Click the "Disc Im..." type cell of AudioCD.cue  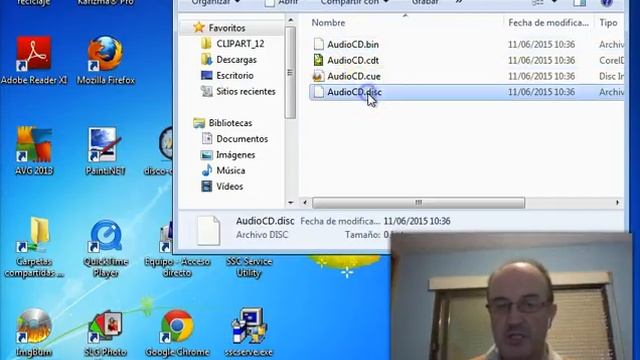click(x=611, y=76)
